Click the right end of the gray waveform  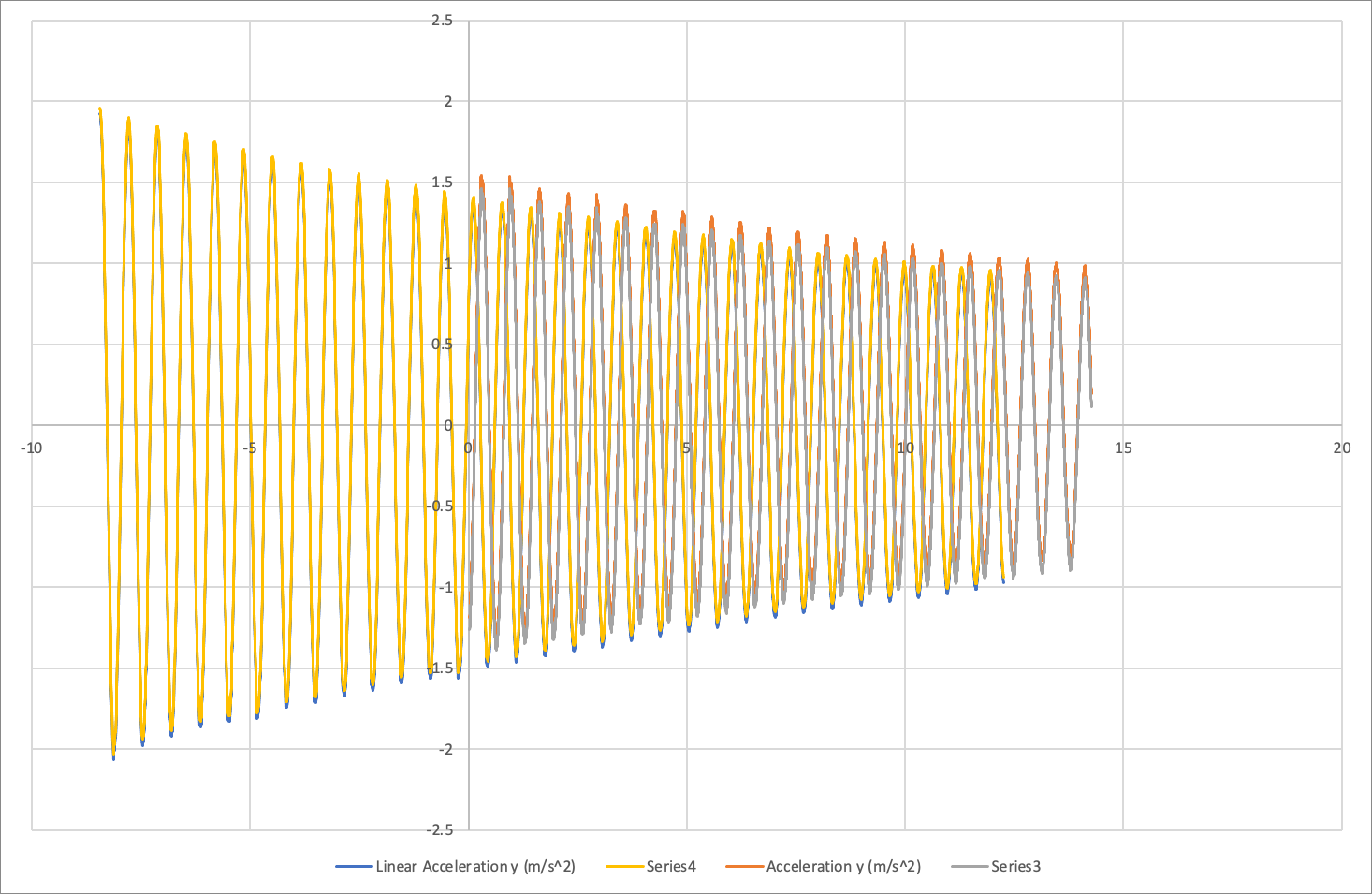pos(1091,404)
